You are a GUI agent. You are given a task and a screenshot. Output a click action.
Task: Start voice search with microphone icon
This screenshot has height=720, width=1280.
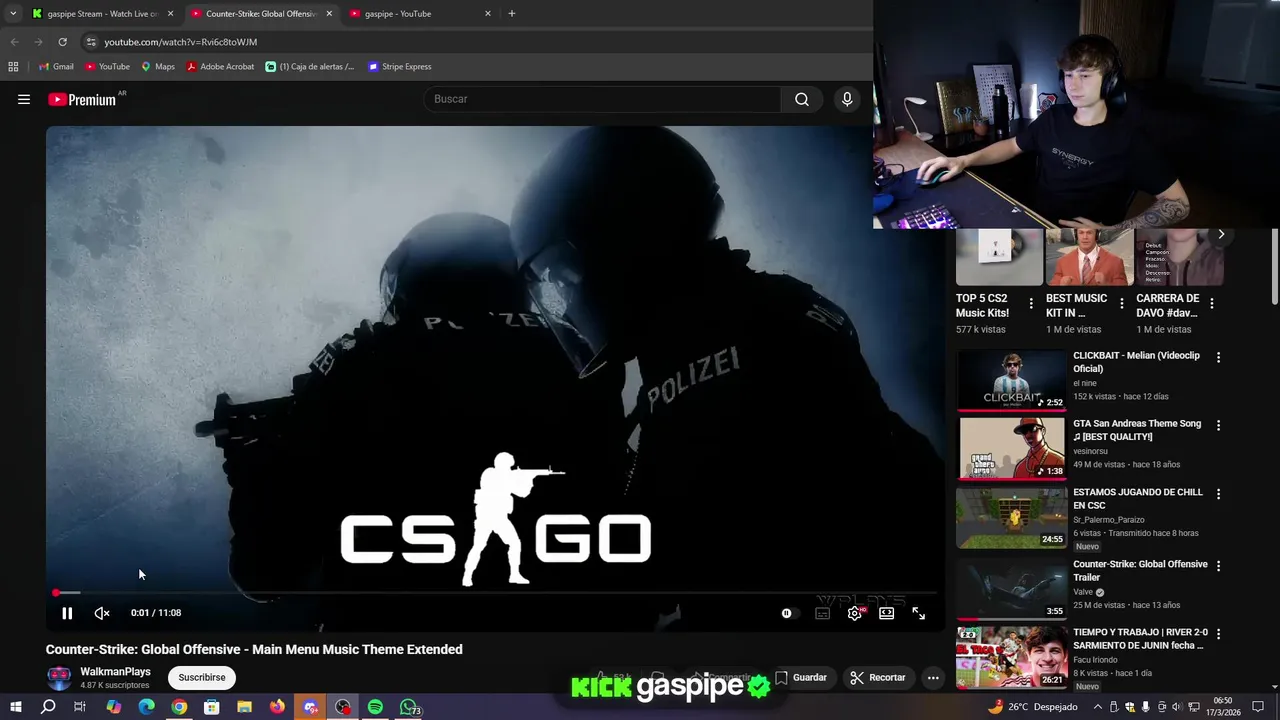tap(847, 99)
